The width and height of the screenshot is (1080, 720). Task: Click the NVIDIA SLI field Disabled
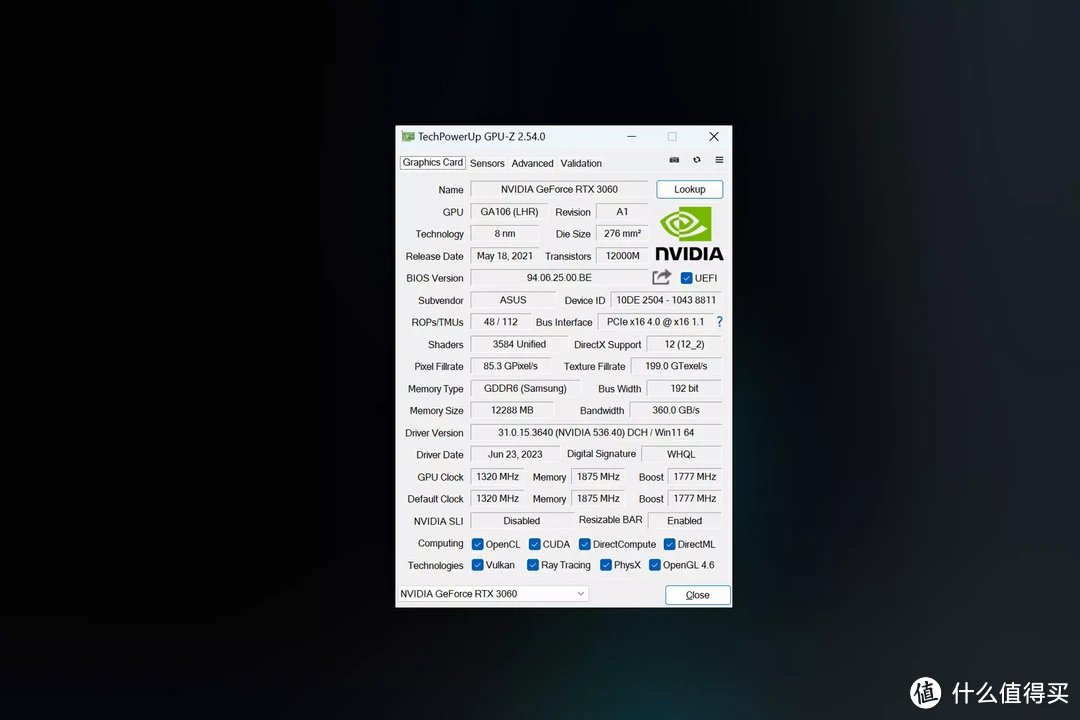pos(521,521)
